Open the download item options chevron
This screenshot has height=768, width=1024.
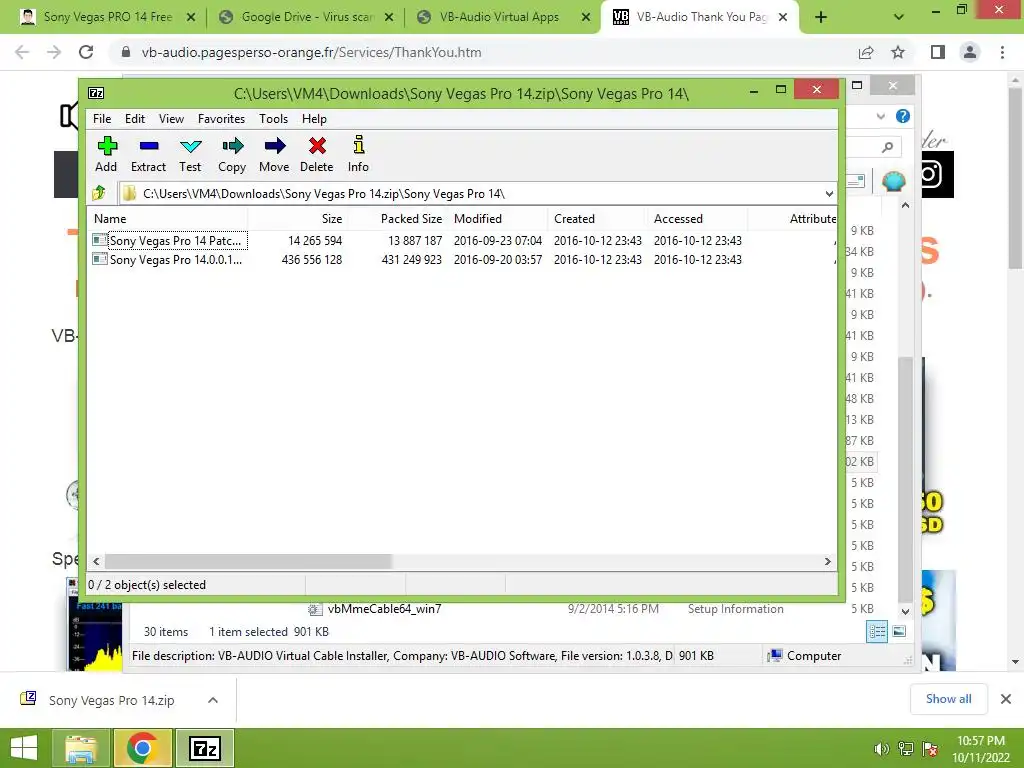(212, 700)
